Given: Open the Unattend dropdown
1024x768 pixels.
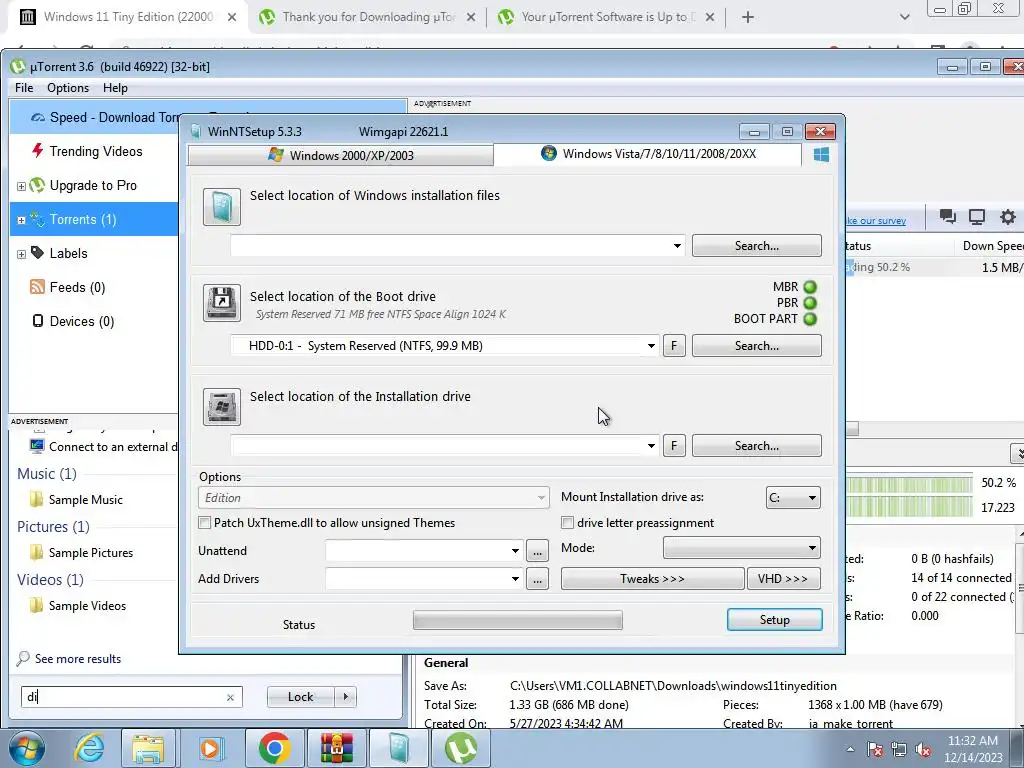Looking at the screenshot, I should click(x=515, y=551).
